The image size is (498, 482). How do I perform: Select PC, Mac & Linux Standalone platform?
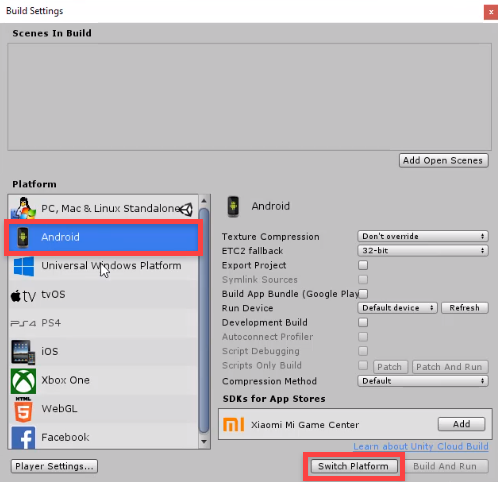coord(103,208)
